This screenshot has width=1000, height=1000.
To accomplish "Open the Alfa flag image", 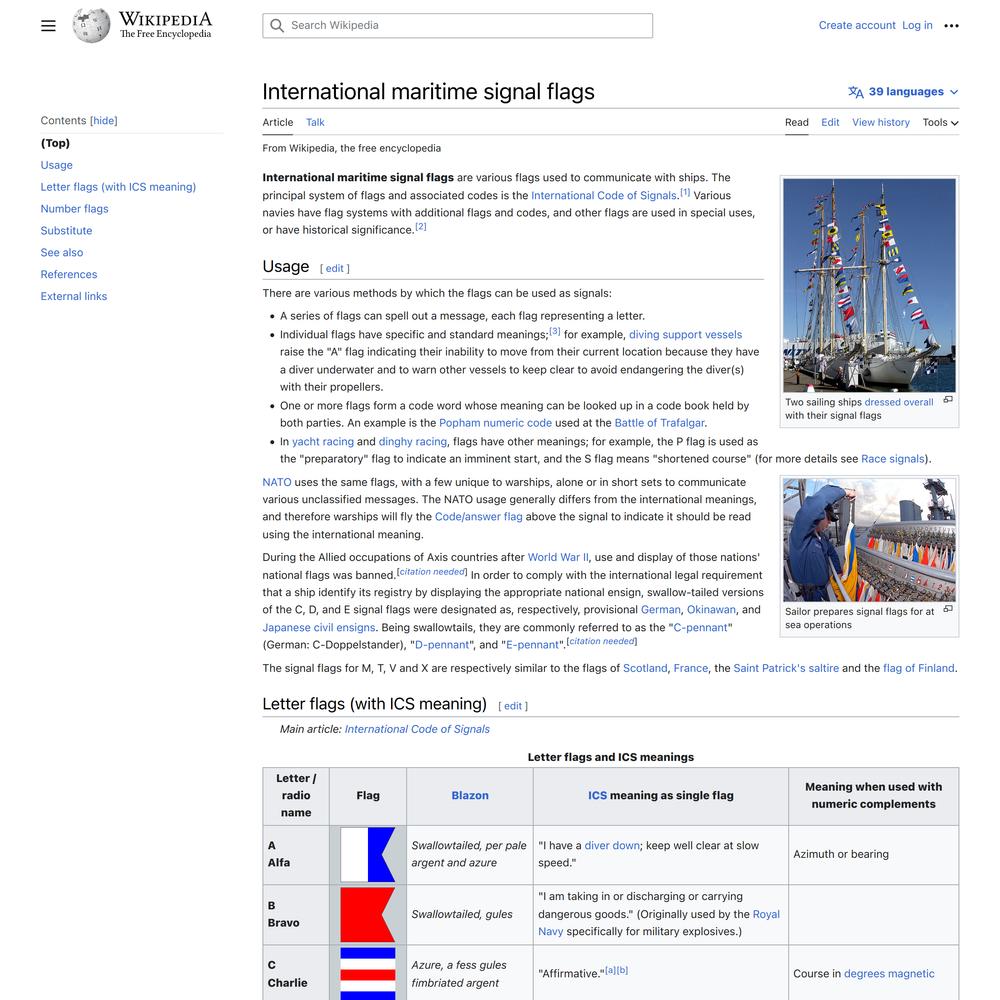I will (367, 855).
